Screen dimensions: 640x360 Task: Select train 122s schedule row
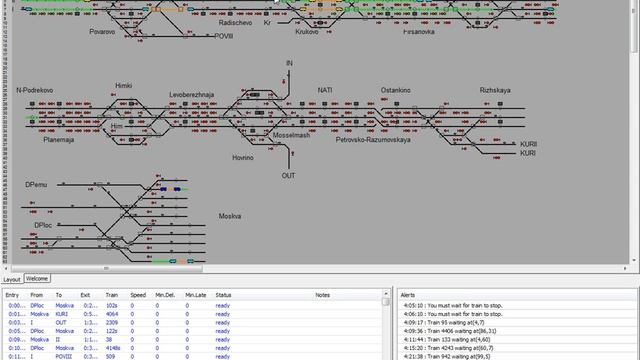193,331
